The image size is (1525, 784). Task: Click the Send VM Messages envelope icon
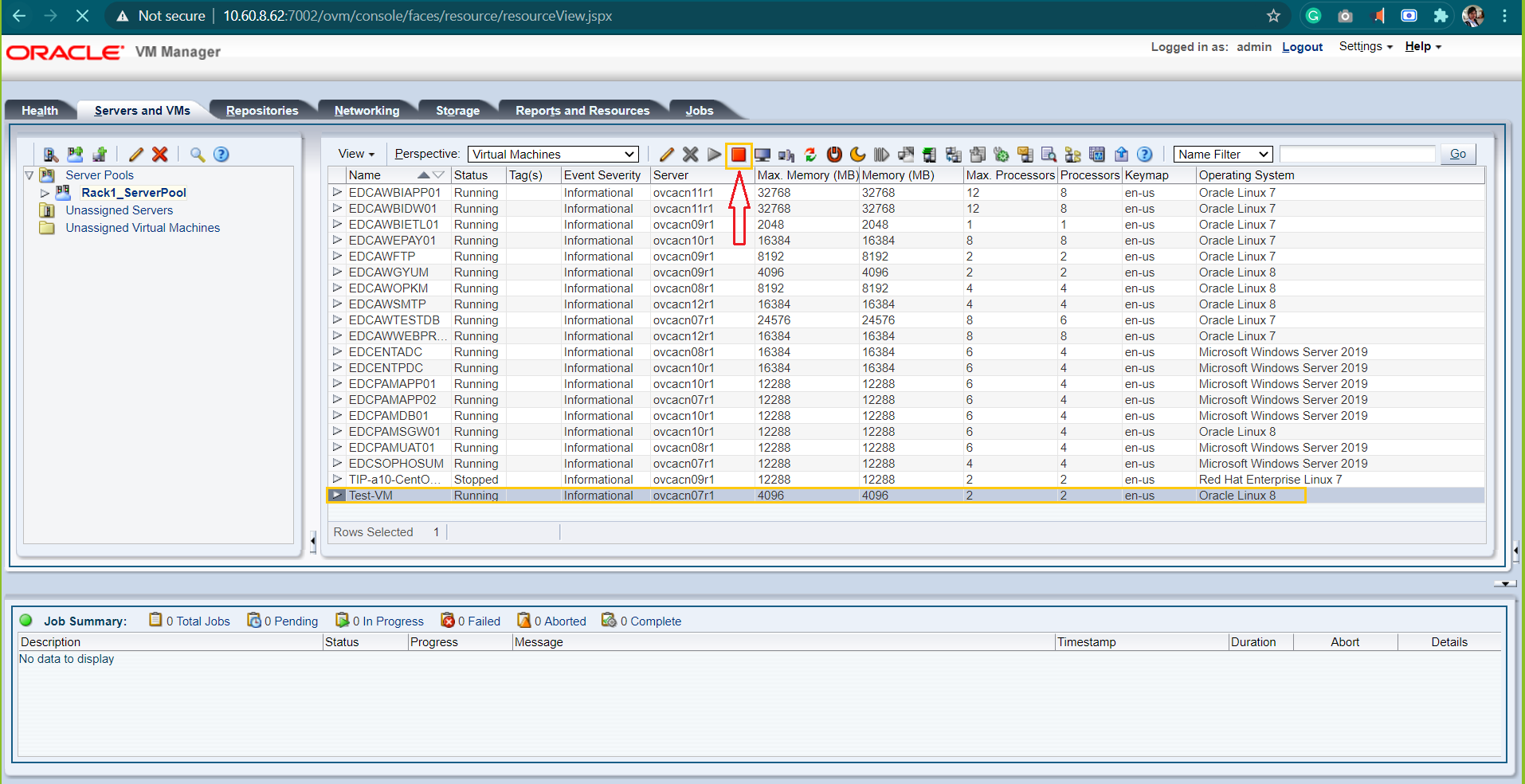(1025, 155)
